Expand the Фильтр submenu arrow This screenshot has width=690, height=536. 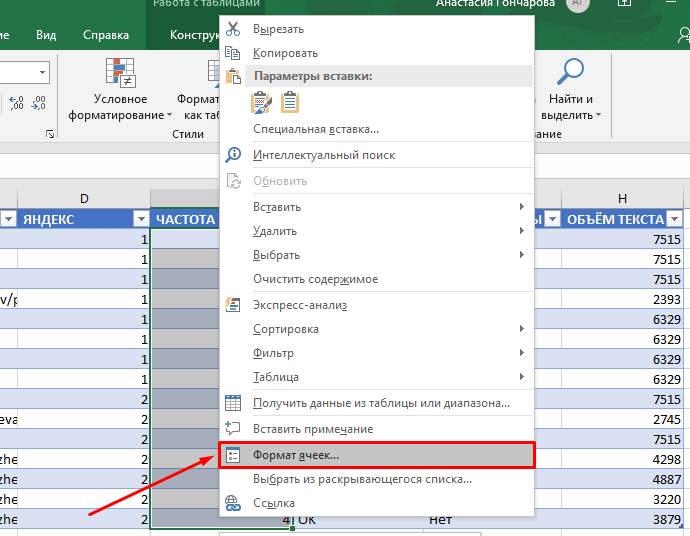[521, 352]
